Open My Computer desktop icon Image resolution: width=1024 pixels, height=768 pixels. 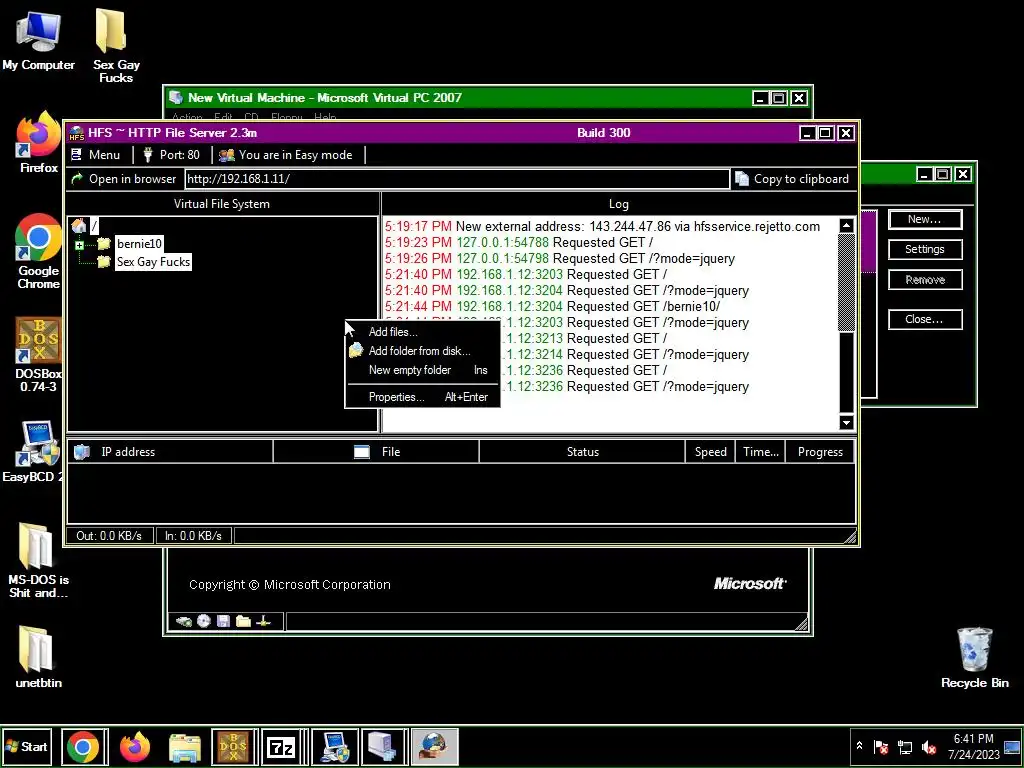38,40
